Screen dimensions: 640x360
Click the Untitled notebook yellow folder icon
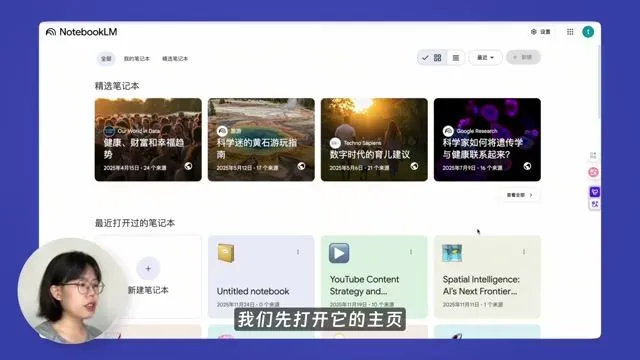coord(226,253)
